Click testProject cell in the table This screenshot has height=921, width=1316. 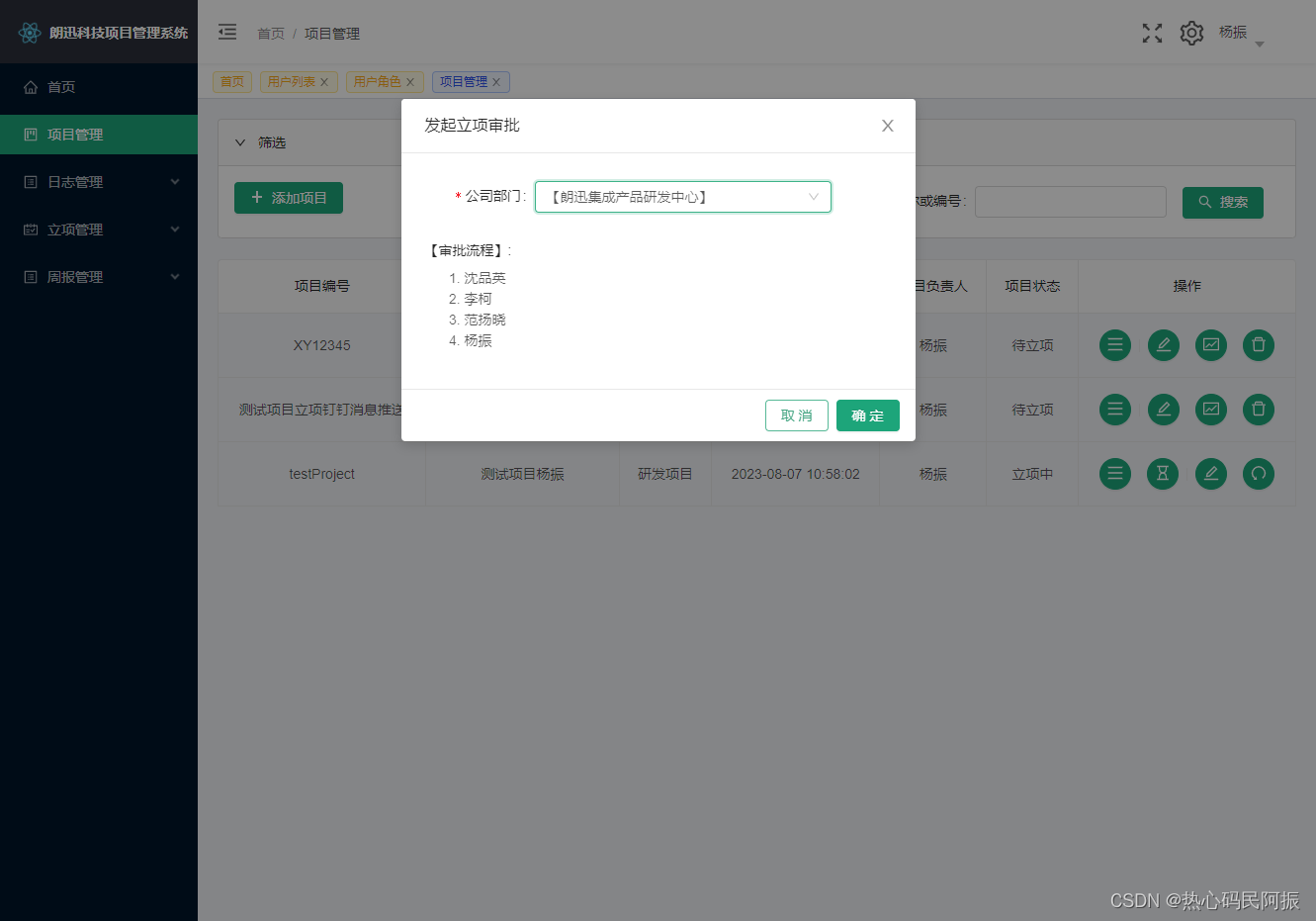coord(321,474)
